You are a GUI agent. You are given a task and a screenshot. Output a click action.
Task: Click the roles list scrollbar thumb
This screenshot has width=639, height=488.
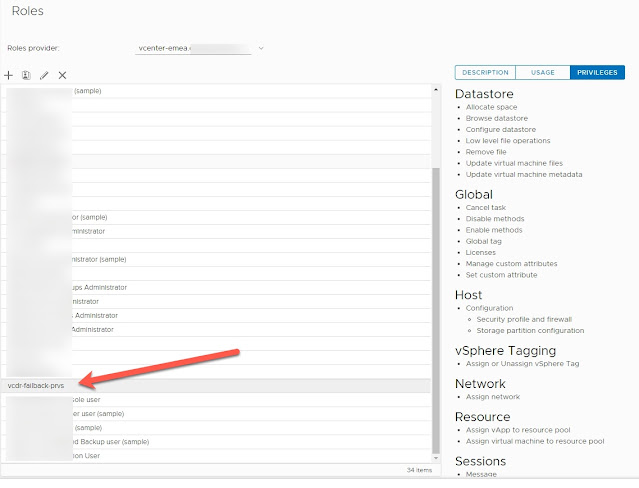coord(436,311)
